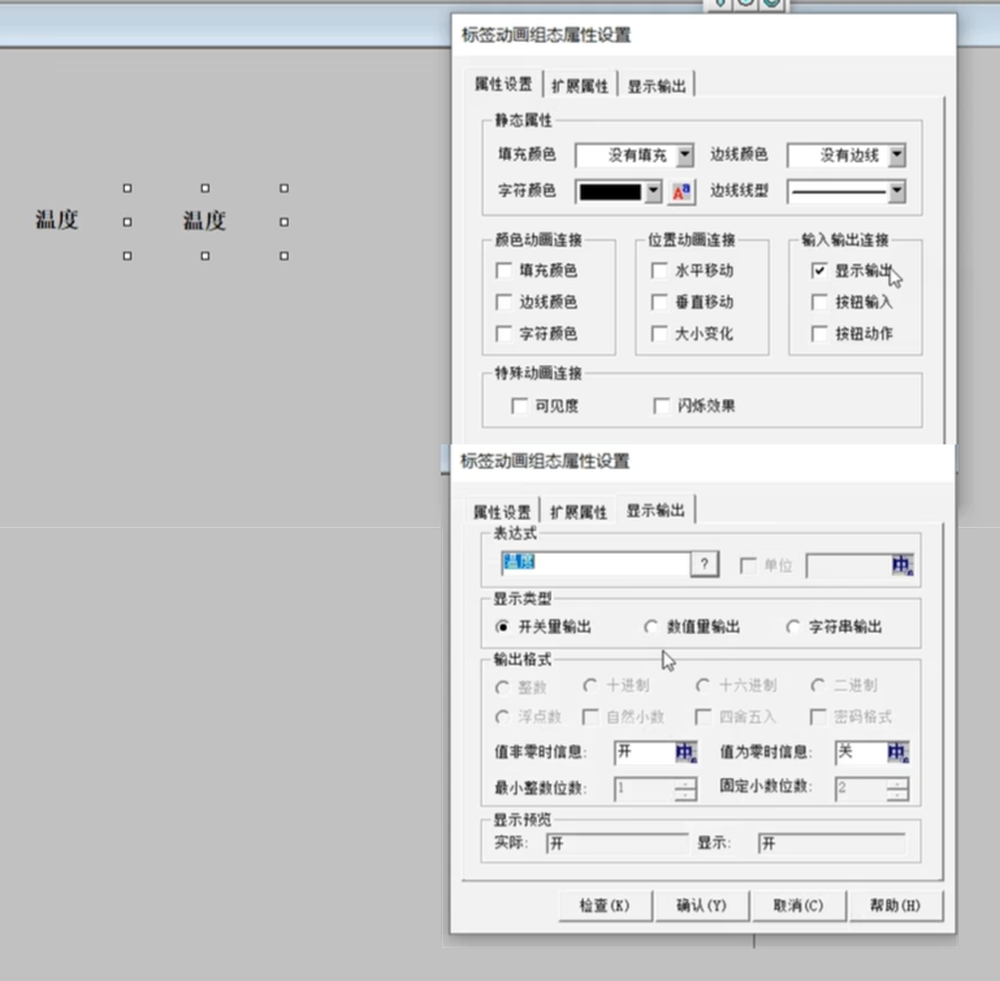Select the 数值量输出 radio button
The width and height of the screenshot is (1000, 981).
[x=651, y=627]
